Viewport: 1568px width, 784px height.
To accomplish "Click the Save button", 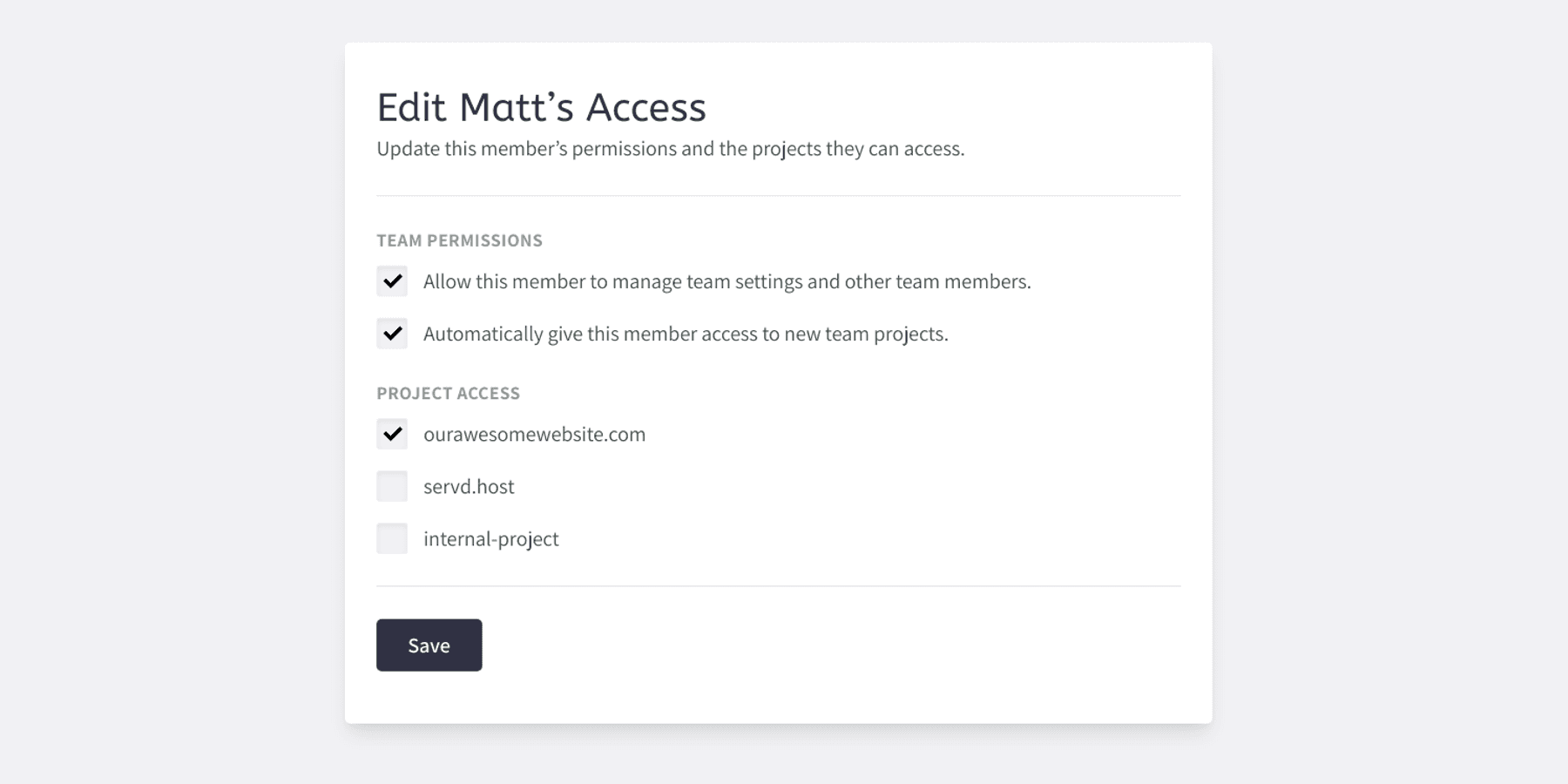I will [x=429, y=645].
